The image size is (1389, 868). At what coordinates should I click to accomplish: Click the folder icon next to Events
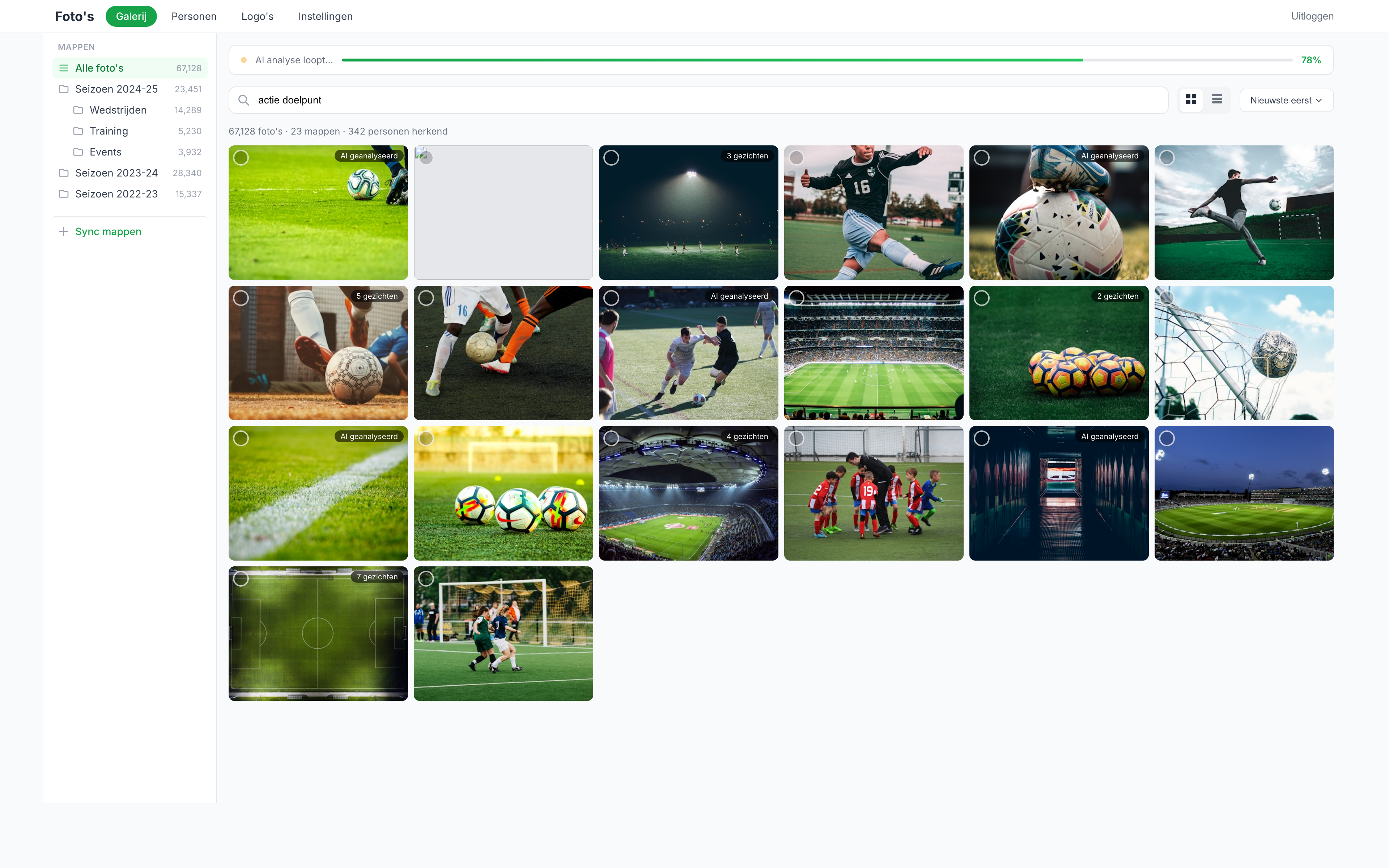78,152
